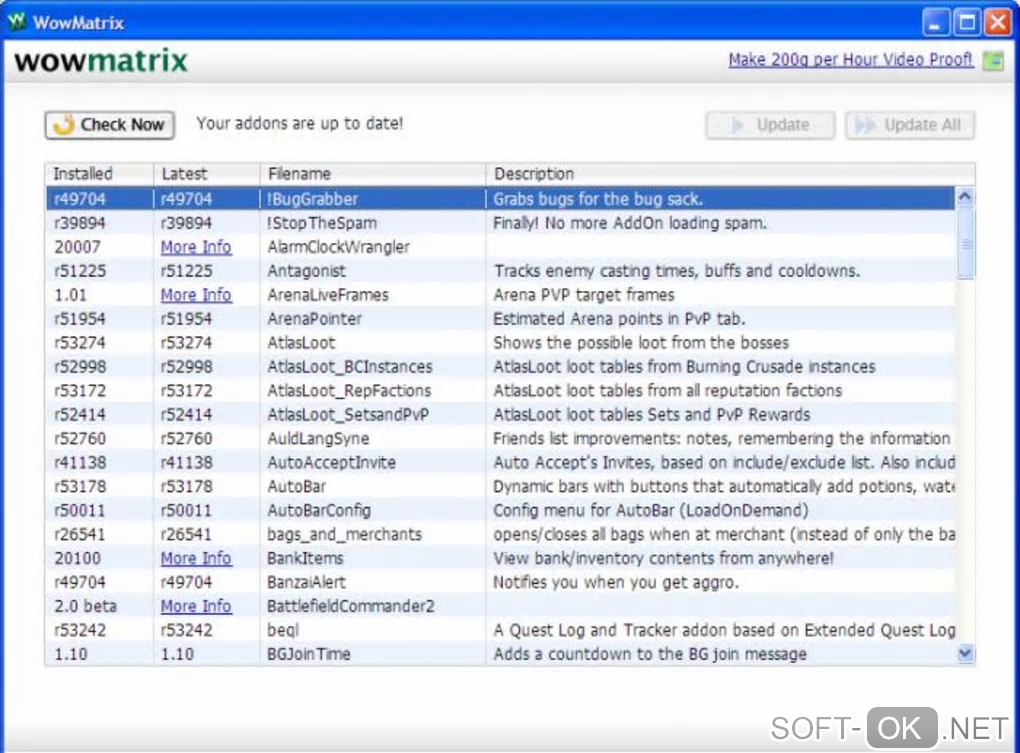Viewport: 1020px width, 753px height.
Task: Minimize the WowMatrix window
Action: click(x=935, y=23)
